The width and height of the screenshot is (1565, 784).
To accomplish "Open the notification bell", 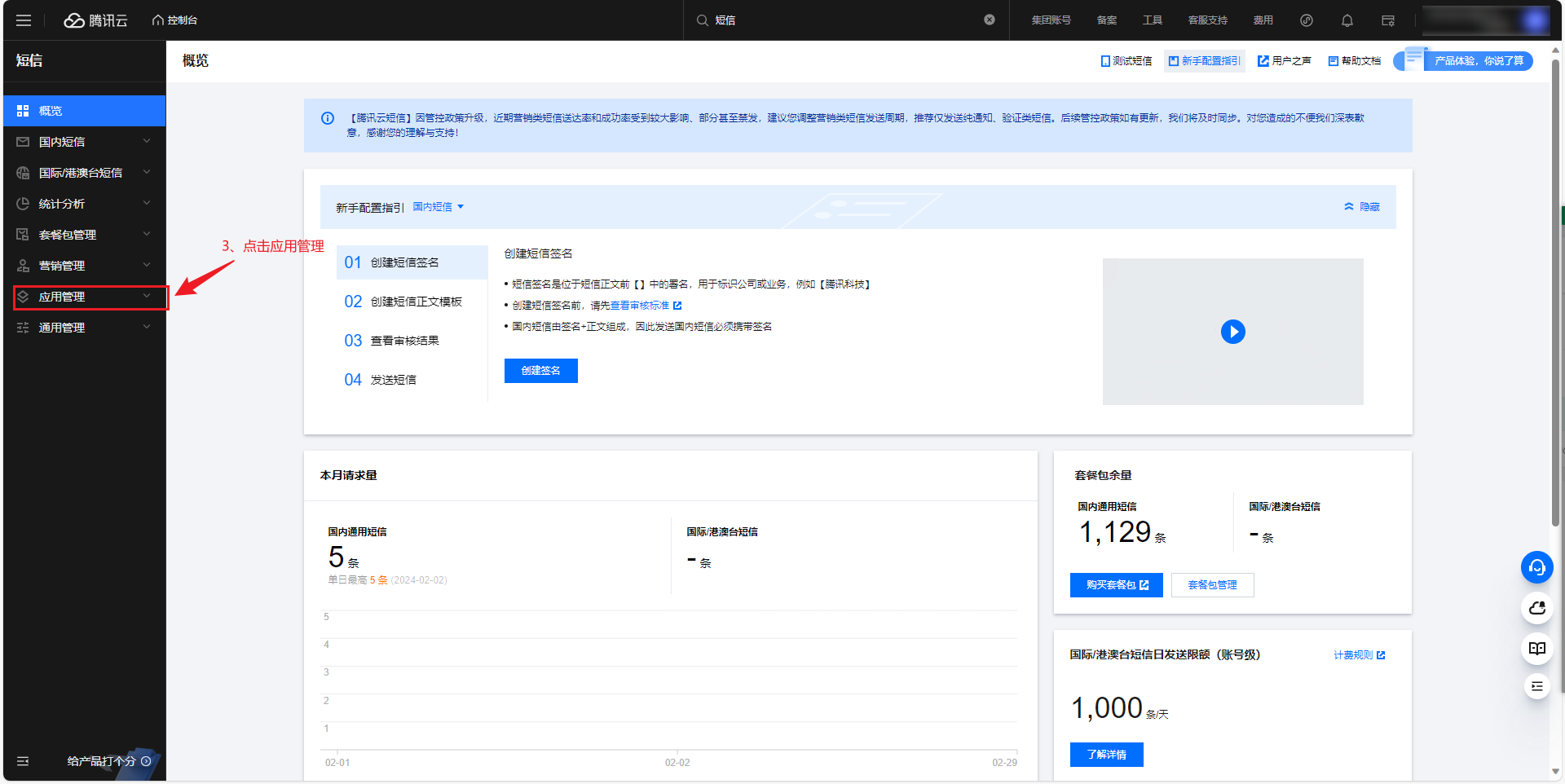I will (1347, 20).
